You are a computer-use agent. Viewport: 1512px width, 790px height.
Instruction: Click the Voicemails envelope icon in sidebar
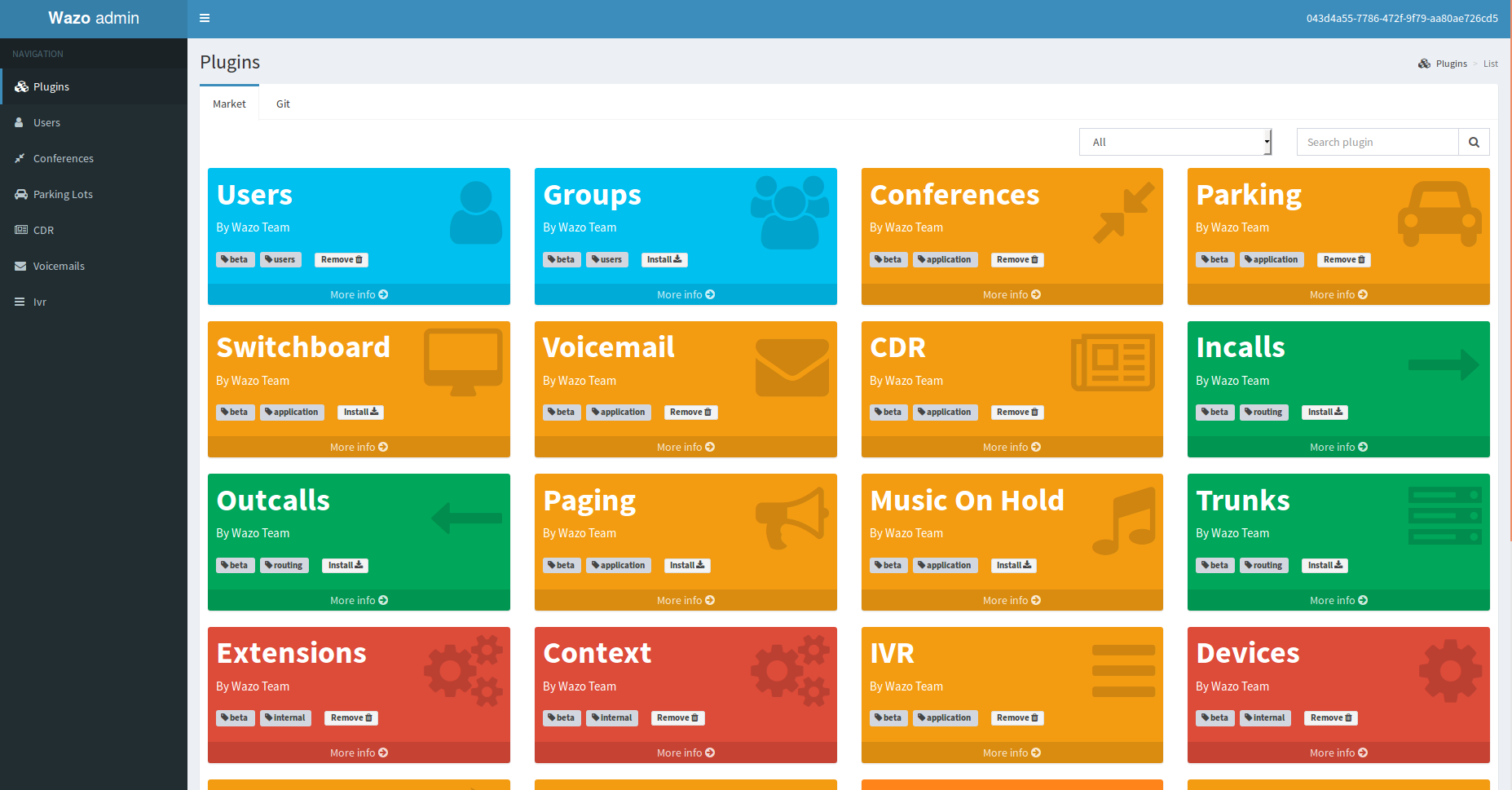coord(21,266)
